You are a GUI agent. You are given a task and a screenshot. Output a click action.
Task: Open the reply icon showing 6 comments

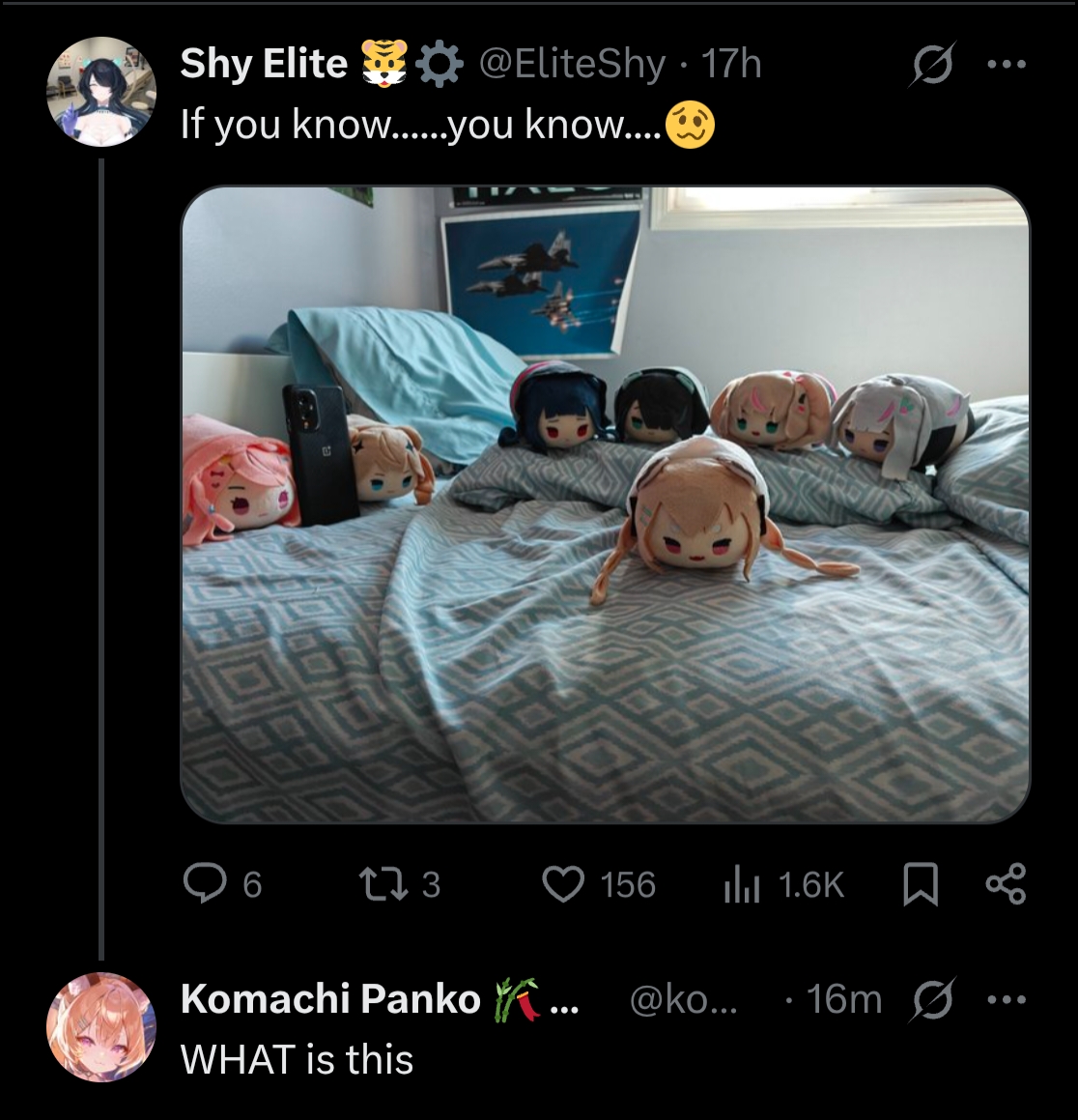coord(204,883)
